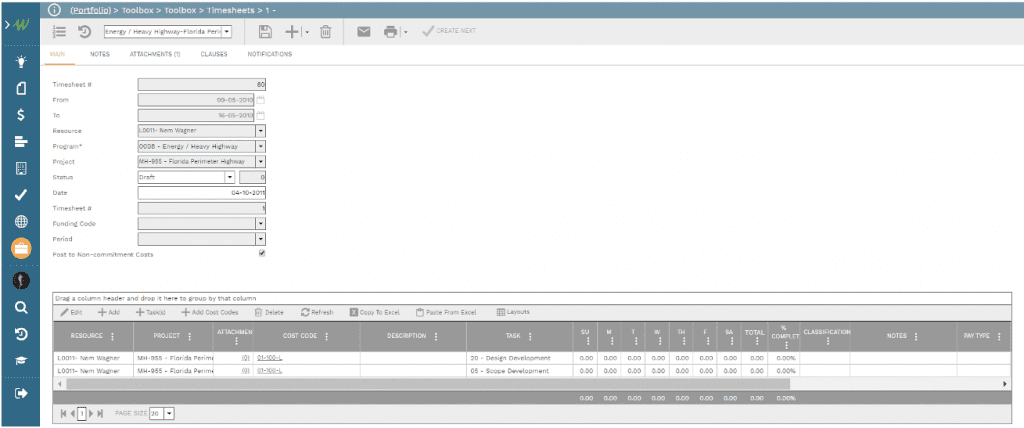Log out using sidebar exit icon

(x=21, y=393)
